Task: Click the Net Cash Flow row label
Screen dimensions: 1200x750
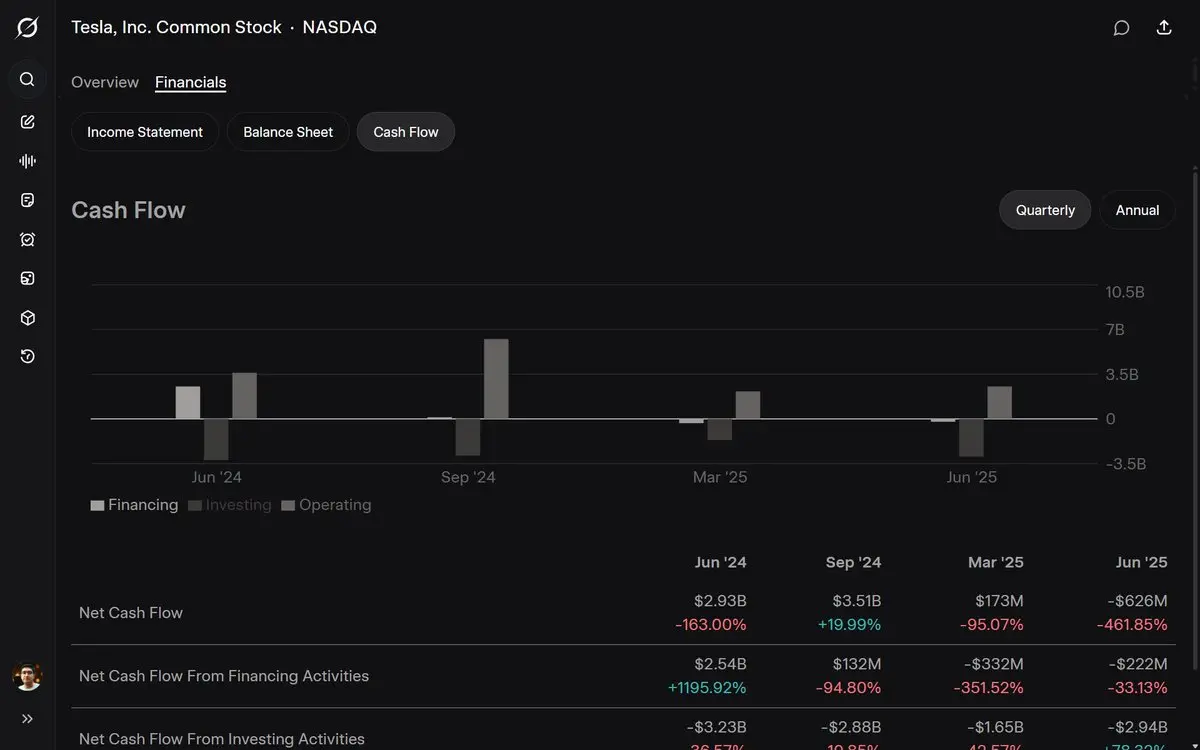Action: 131,613
